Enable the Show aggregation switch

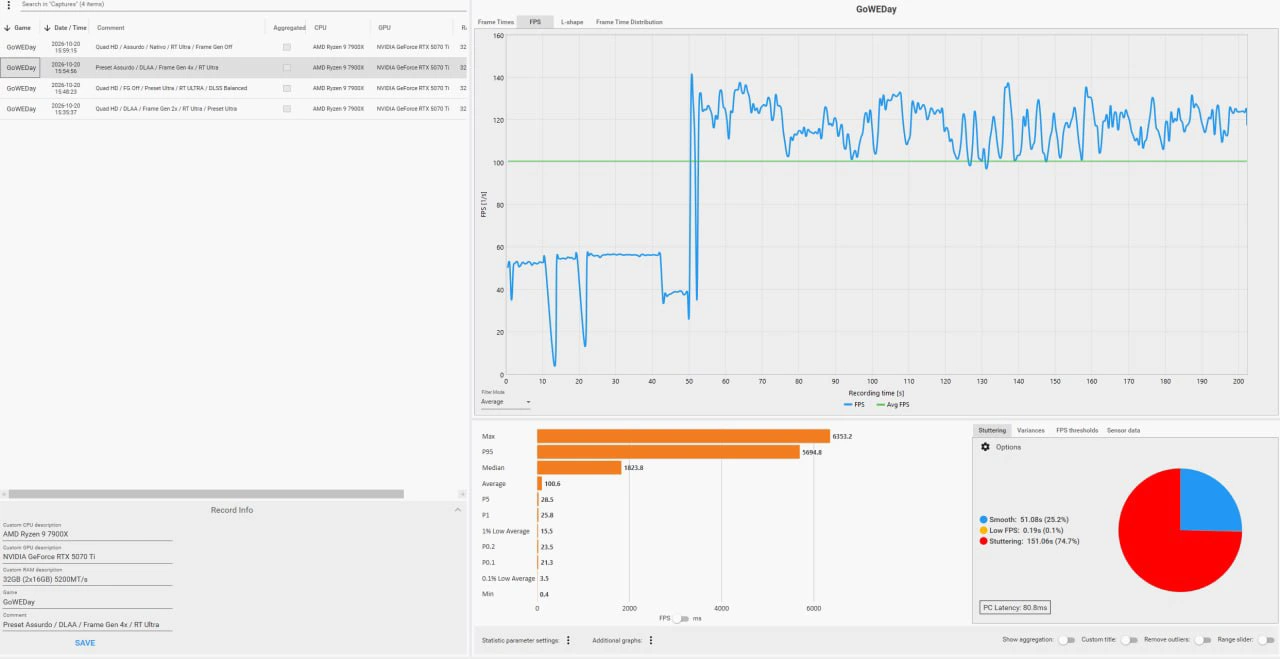[x=1067, y=640]
